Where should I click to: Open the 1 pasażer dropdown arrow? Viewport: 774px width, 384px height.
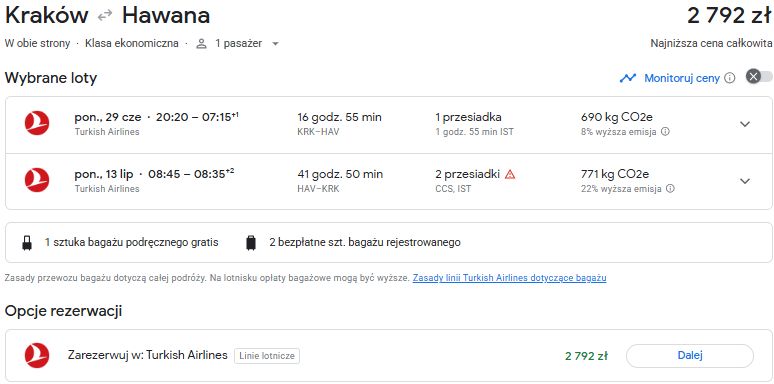tap(275, 43)
